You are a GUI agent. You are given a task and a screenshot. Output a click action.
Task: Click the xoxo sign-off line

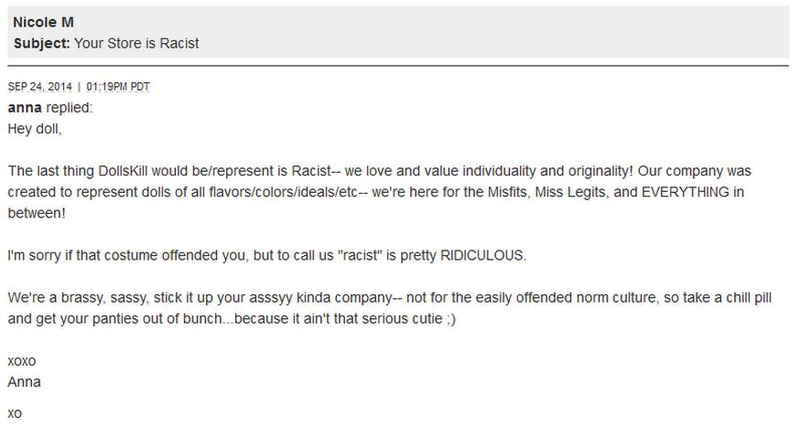(22, 362)
